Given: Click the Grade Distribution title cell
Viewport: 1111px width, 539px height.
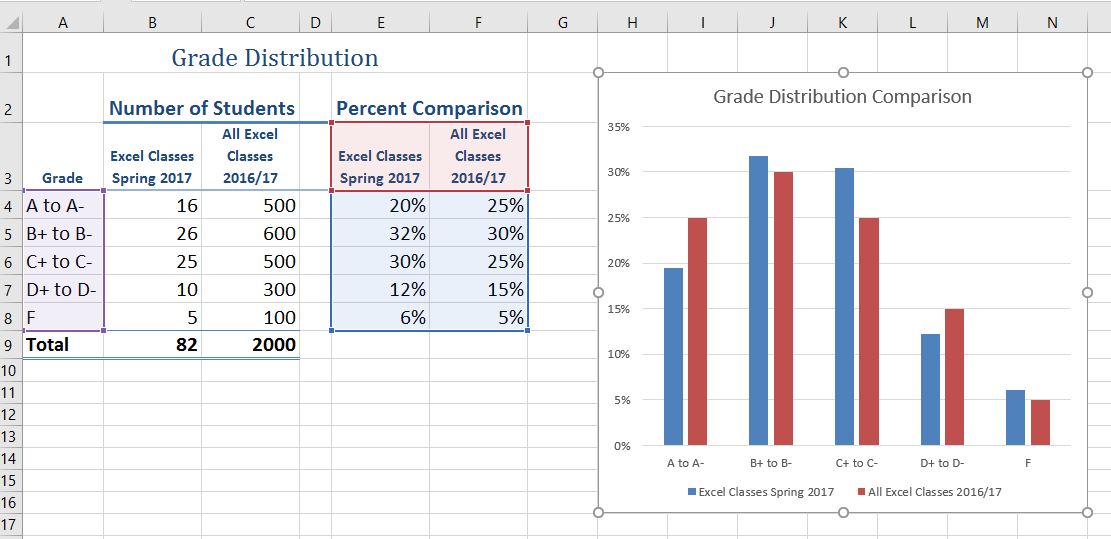Looking at the screenshot, I should [275, 57].
